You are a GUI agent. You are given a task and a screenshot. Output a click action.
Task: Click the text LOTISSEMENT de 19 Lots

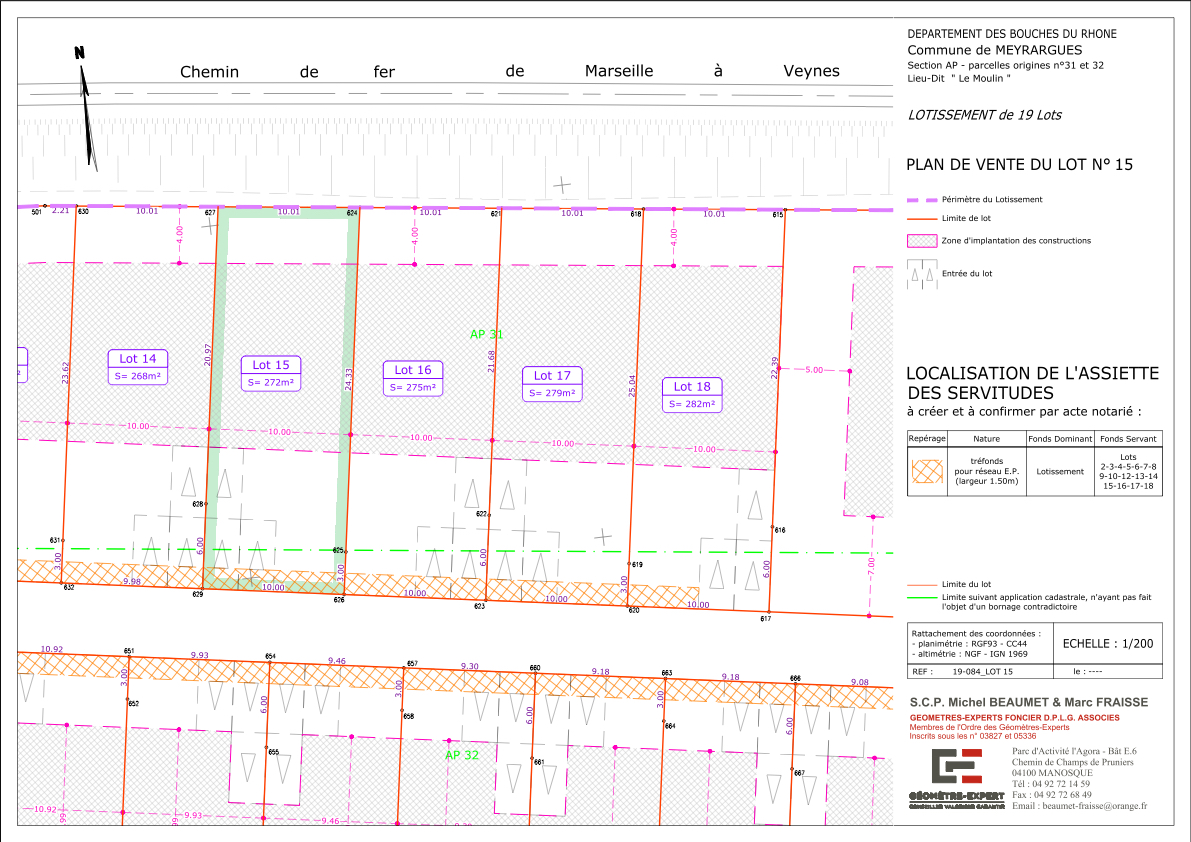click(x=984, y=115)
